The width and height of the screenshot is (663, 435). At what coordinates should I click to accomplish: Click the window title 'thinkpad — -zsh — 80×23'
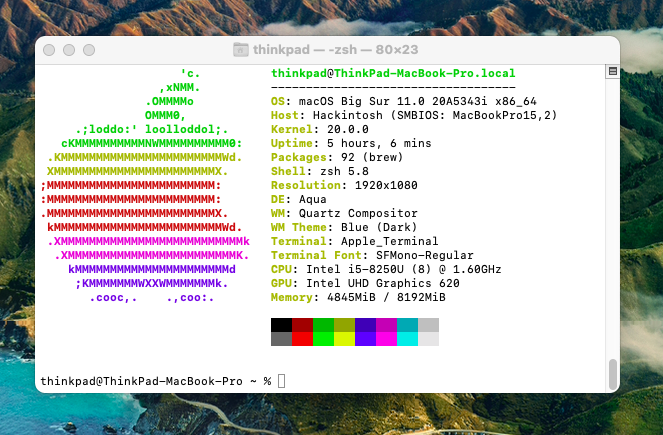pyautogui.click(x=335, y=49)
